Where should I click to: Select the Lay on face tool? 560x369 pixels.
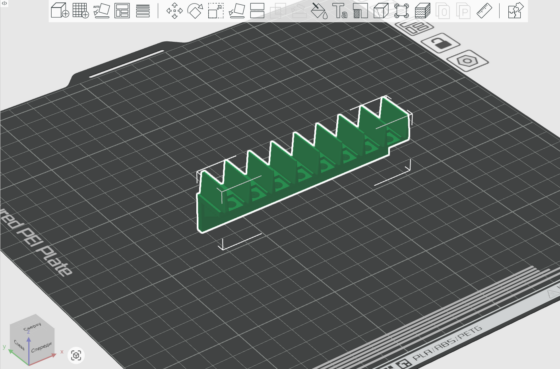237,11
